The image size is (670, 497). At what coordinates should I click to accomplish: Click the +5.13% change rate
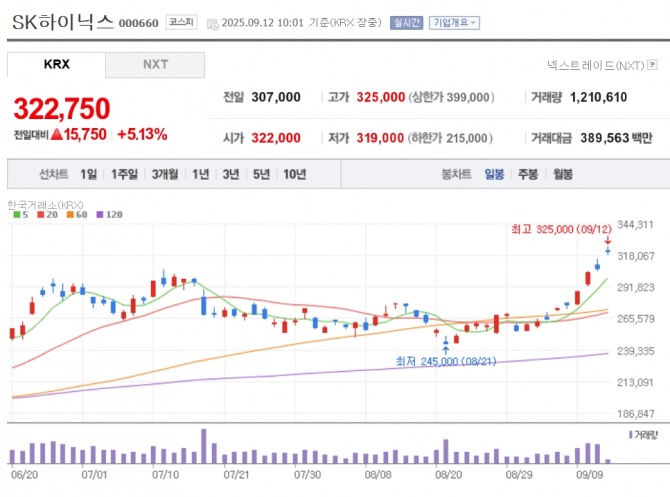(x=142, y=135)
